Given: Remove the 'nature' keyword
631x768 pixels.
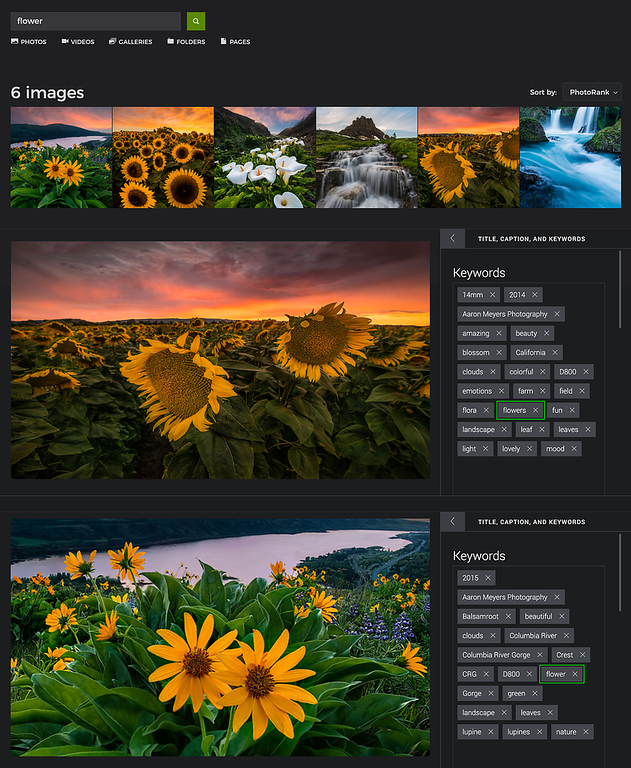Looking at the screenshot, I should [585, 732].
